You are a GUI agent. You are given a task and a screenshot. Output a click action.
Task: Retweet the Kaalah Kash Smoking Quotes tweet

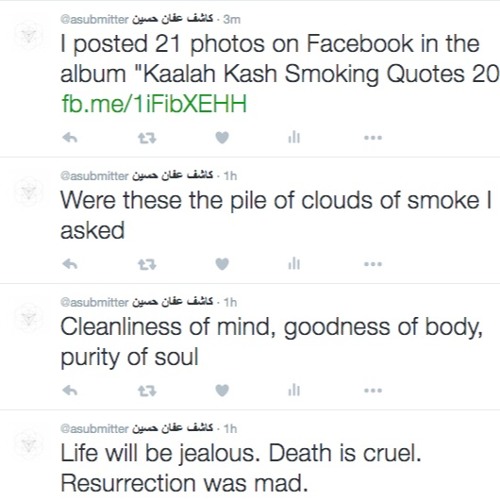147,138
